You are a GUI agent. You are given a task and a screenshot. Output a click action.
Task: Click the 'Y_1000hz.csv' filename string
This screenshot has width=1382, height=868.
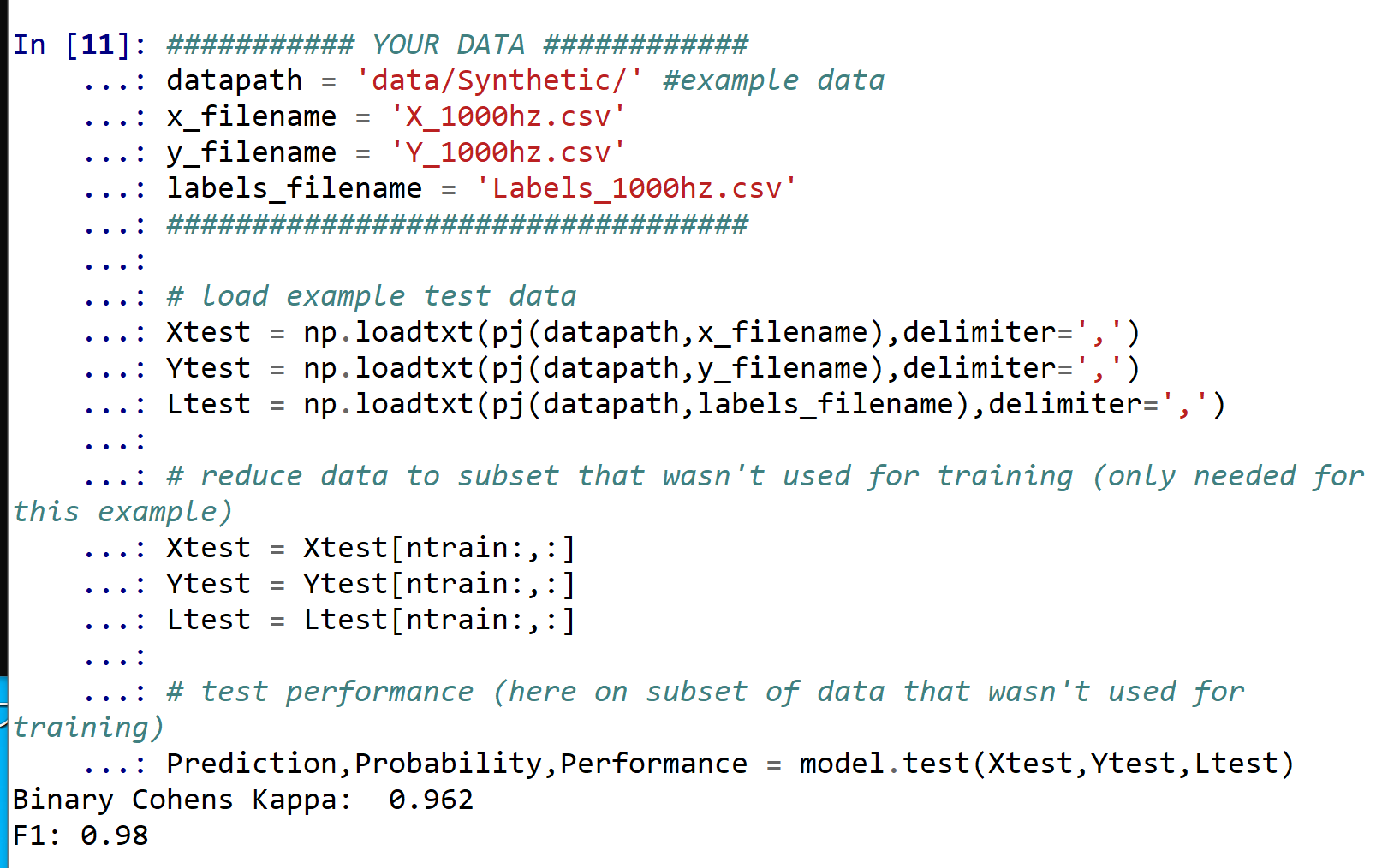point(508,152)
